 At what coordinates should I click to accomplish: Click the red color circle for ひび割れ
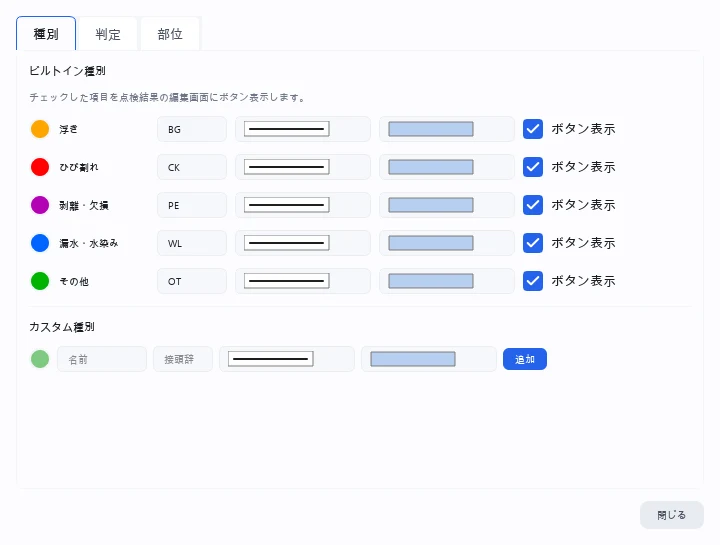pyautogui.click(x=40, y=167)
